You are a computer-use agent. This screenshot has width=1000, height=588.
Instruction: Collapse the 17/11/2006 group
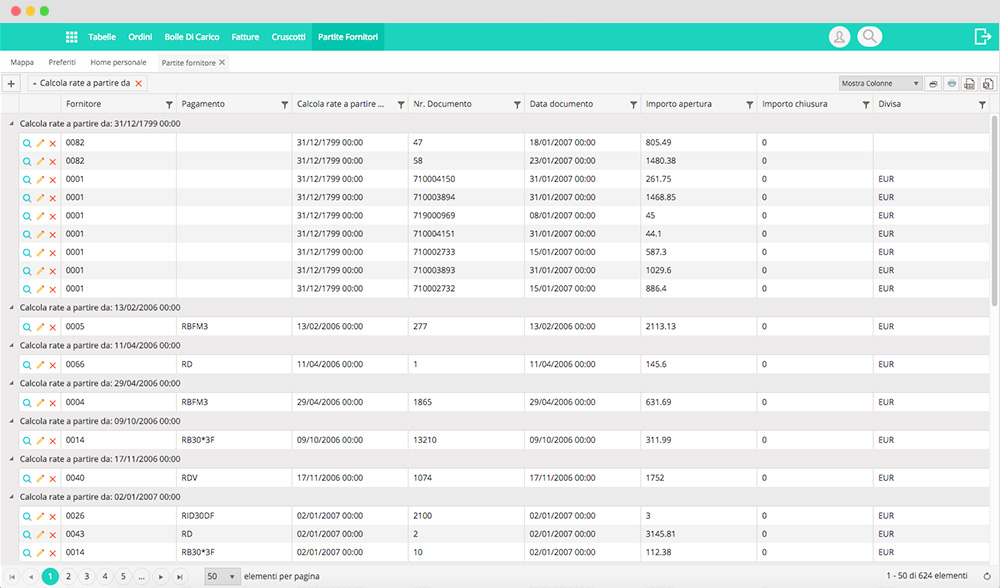point(11,459)
